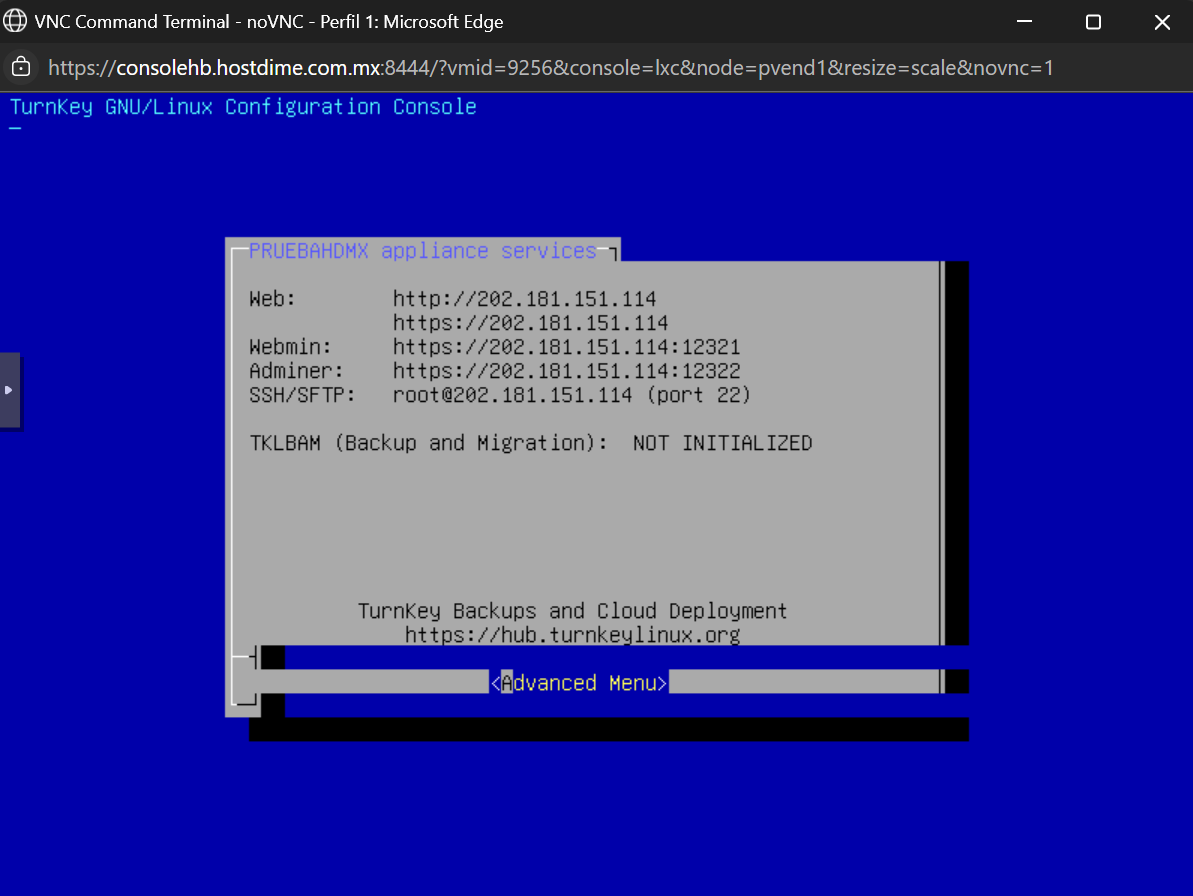Click the globe icon in the title bar
This screenshot has width=1193, height=896.
[x=15, y=21]
